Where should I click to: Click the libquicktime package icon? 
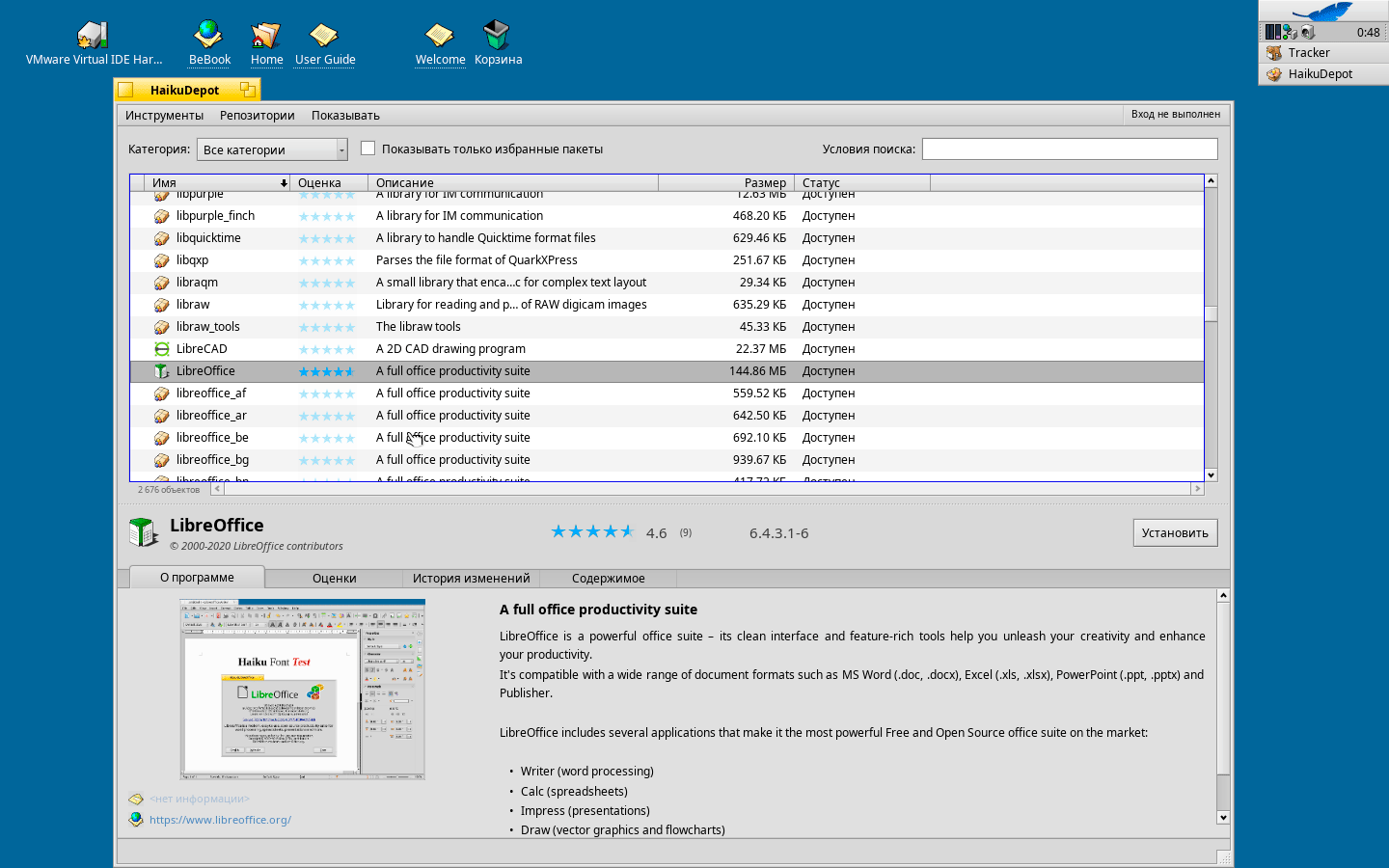tap(162, 238)
